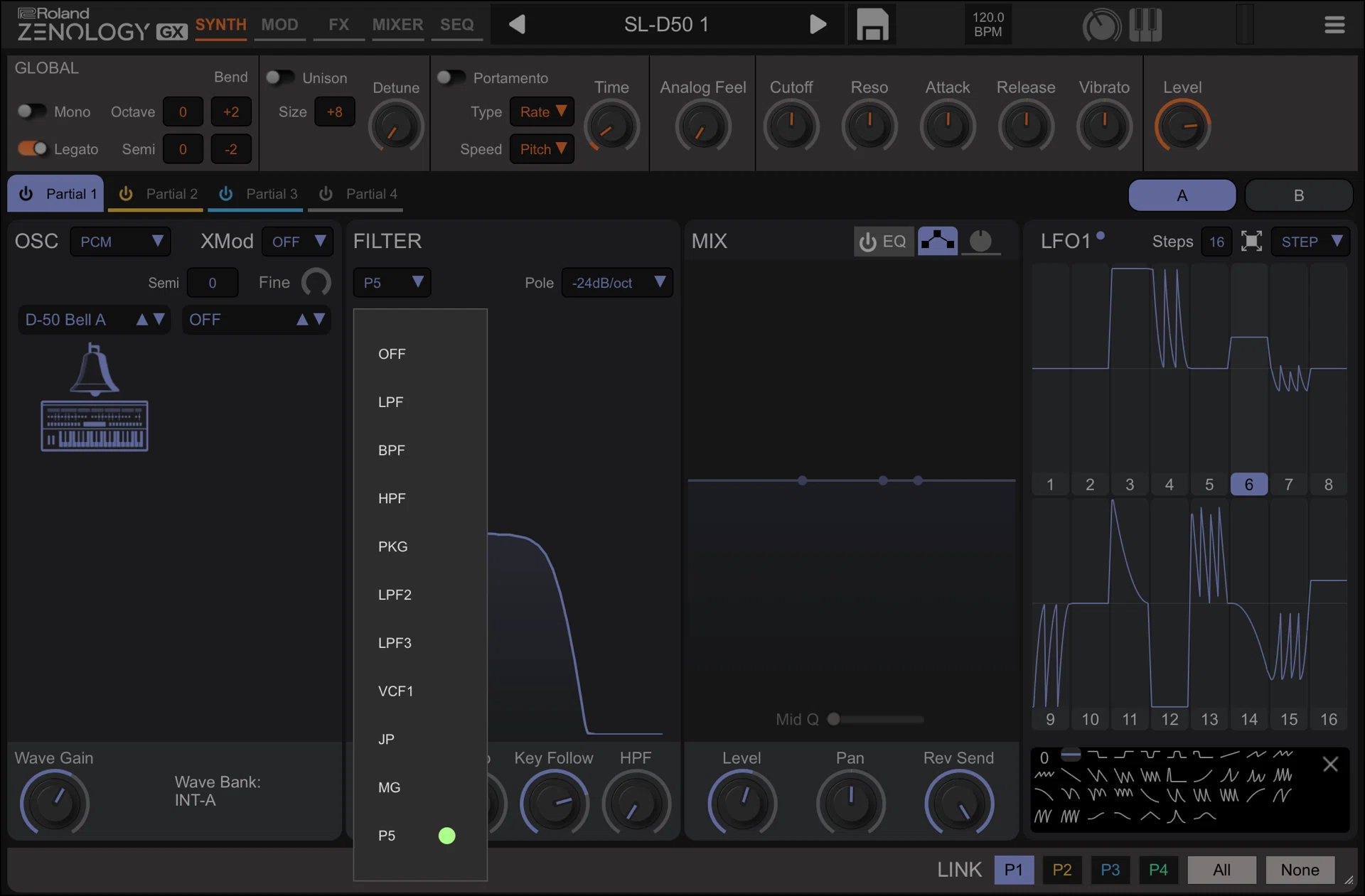Image resolution: width=1365 pixels, height=896 pixels.
Task: Pick HPF from the filter type list
Action: pos(420,499)
